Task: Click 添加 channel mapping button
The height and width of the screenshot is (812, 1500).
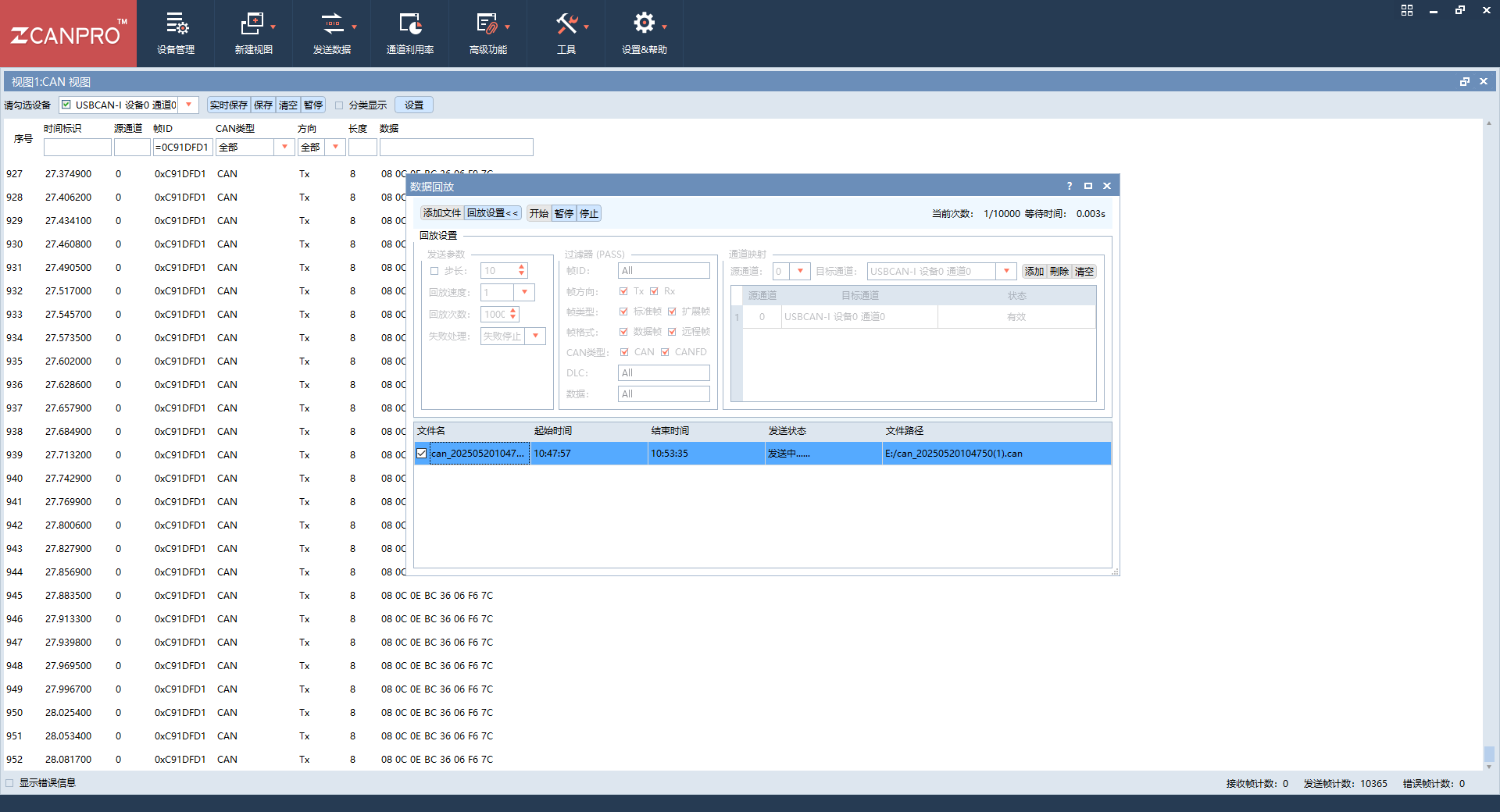Action: [1034, 271]
